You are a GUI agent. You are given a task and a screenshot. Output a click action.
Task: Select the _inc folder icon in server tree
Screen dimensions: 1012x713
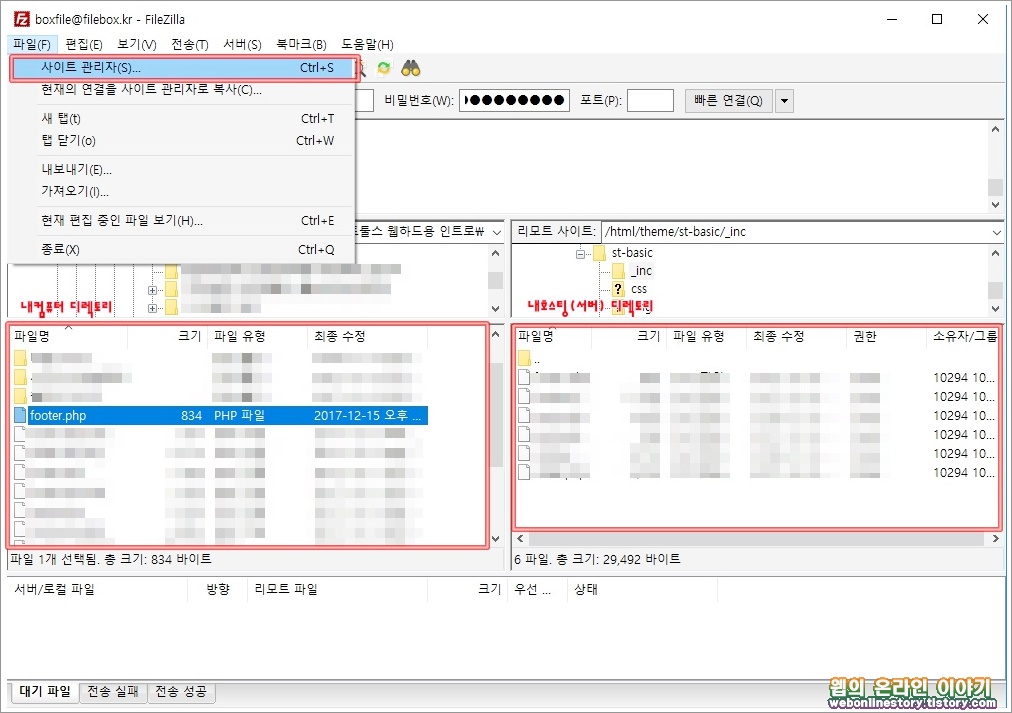pos(618,271)
